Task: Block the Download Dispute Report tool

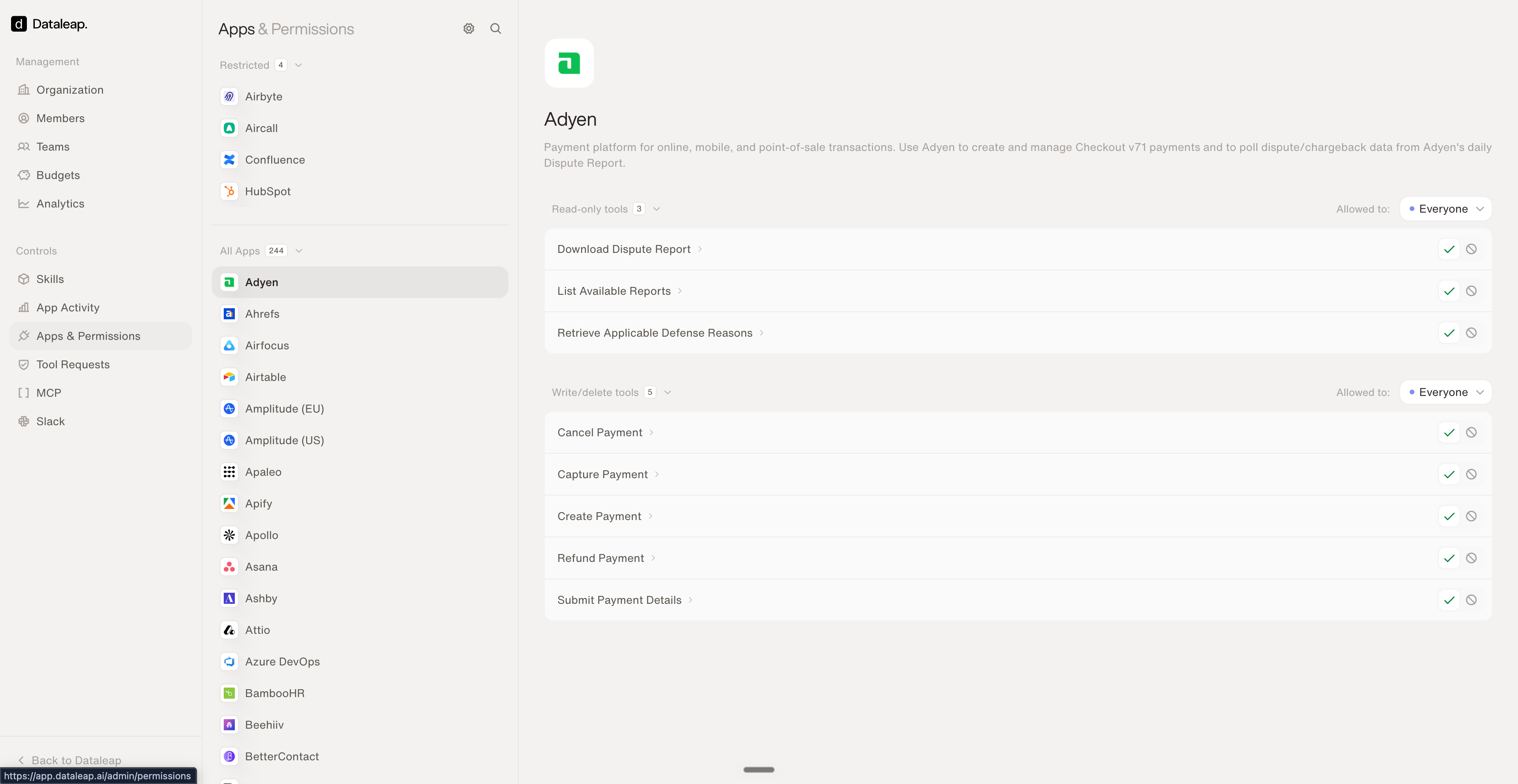Action: (1471, 249)
